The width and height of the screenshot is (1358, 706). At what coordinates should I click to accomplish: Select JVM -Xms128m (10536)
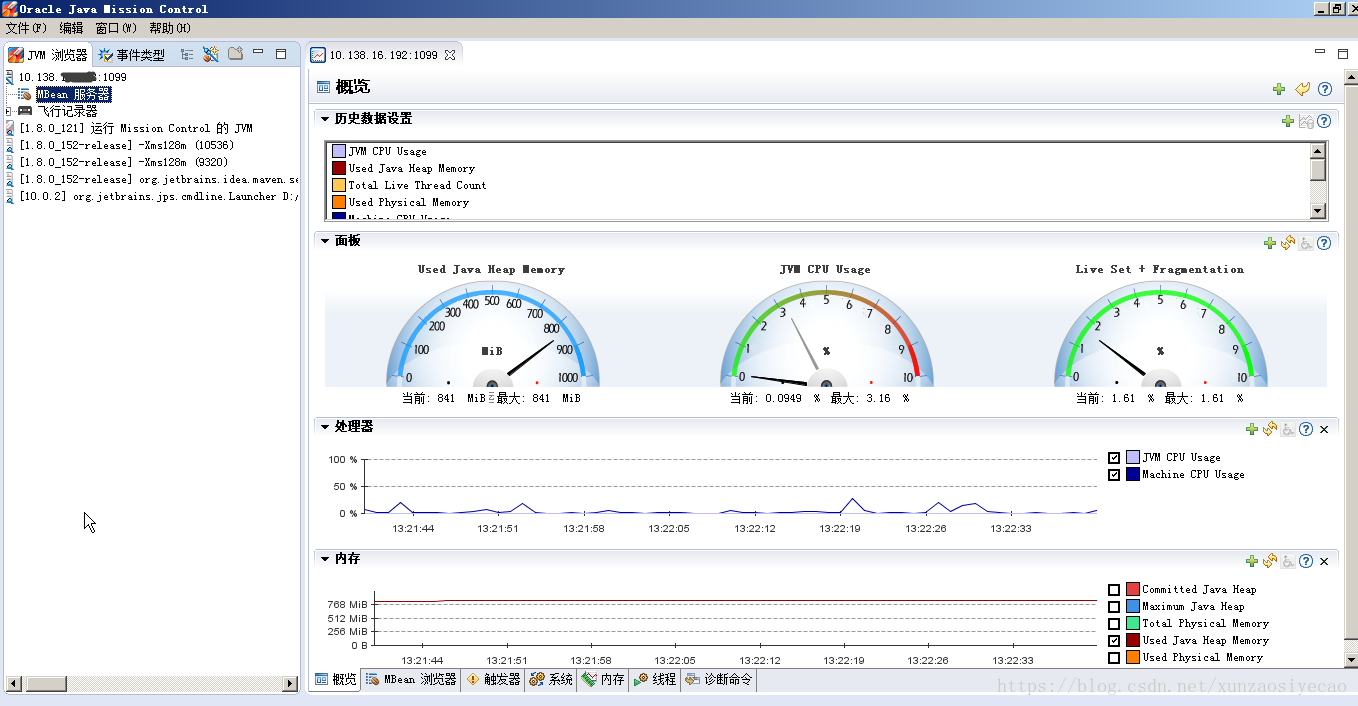(126, 145)
